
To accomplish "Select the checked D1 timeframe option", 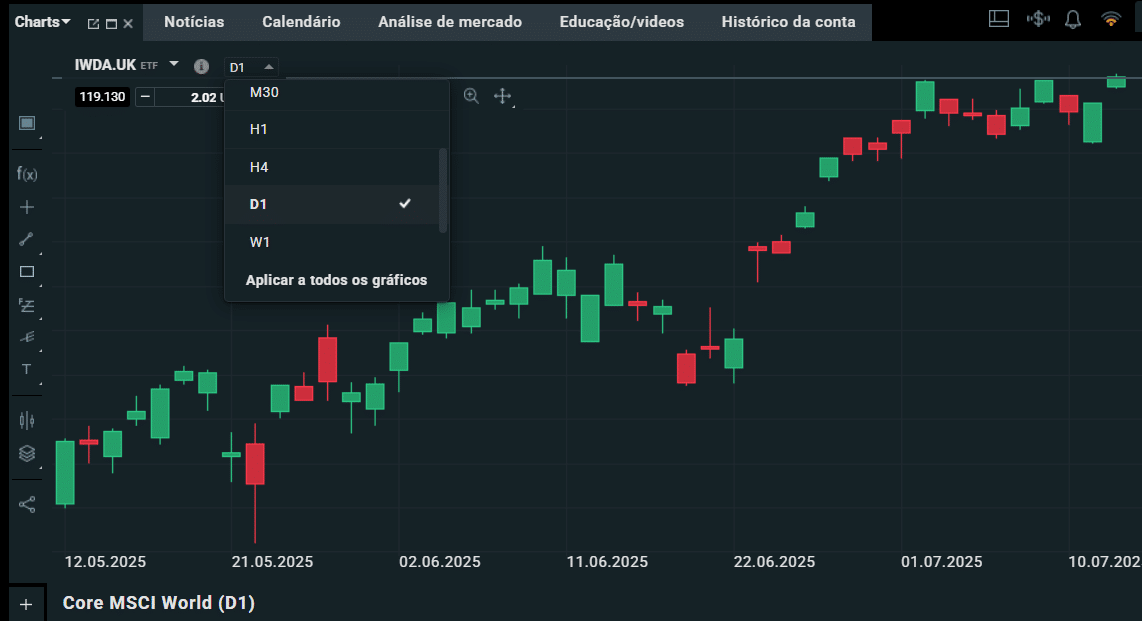I will pos(333,205).
